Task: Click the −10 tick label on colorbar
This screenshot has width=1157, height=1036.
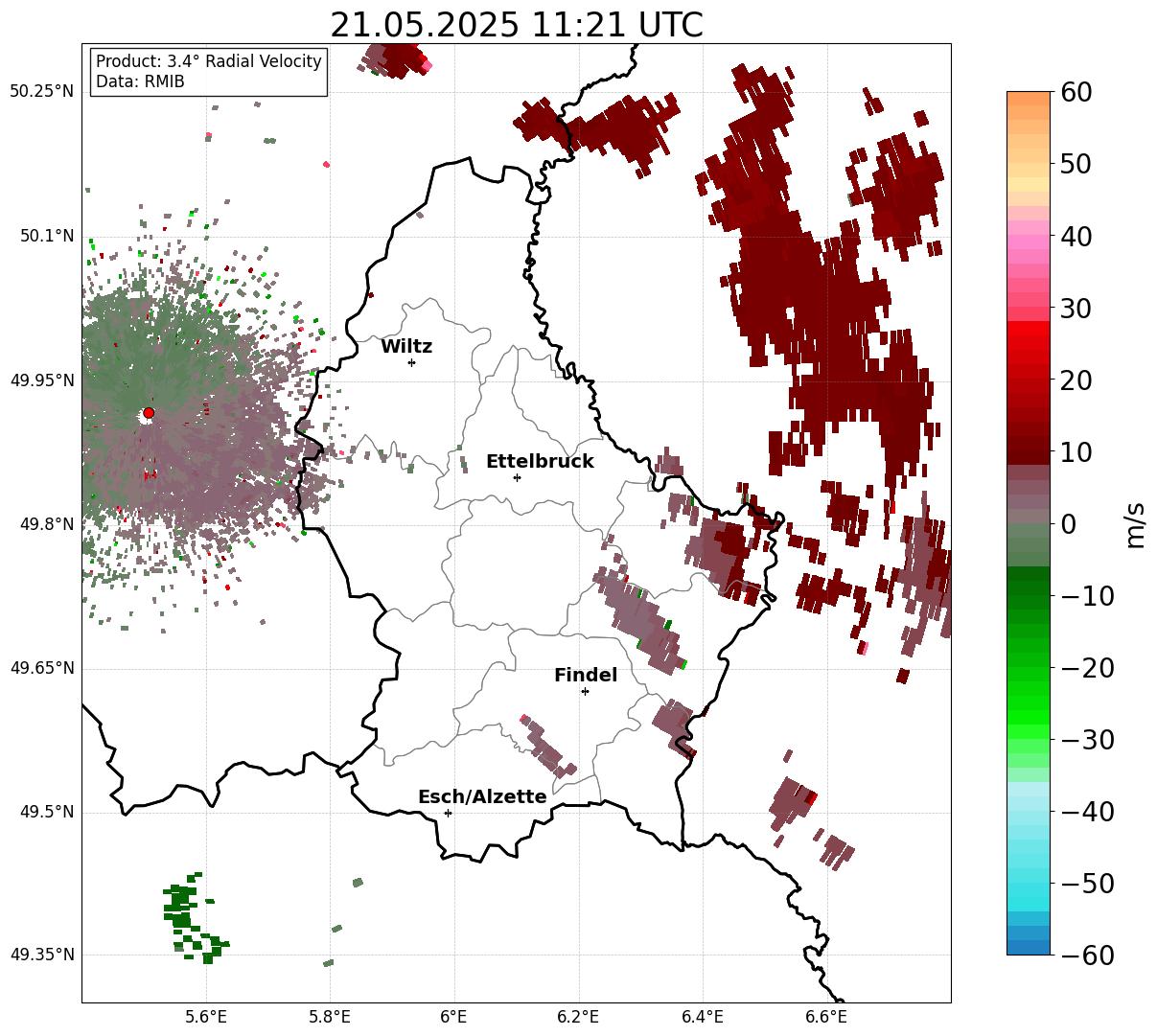Action: [1087, 596]
